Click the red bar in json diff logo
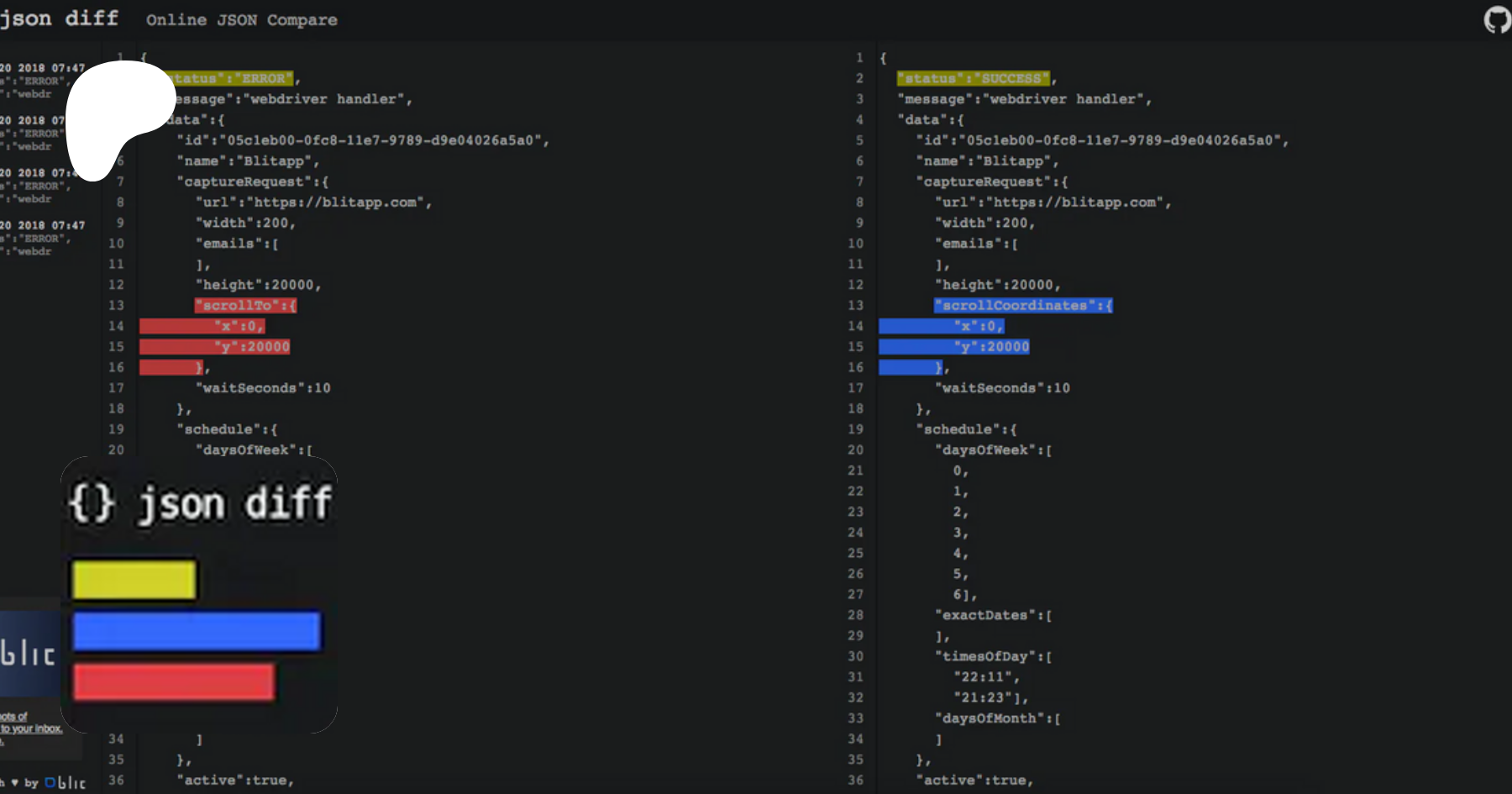Screen dimensions: 1512x794 pyautogui.click(x=174, y=681)
